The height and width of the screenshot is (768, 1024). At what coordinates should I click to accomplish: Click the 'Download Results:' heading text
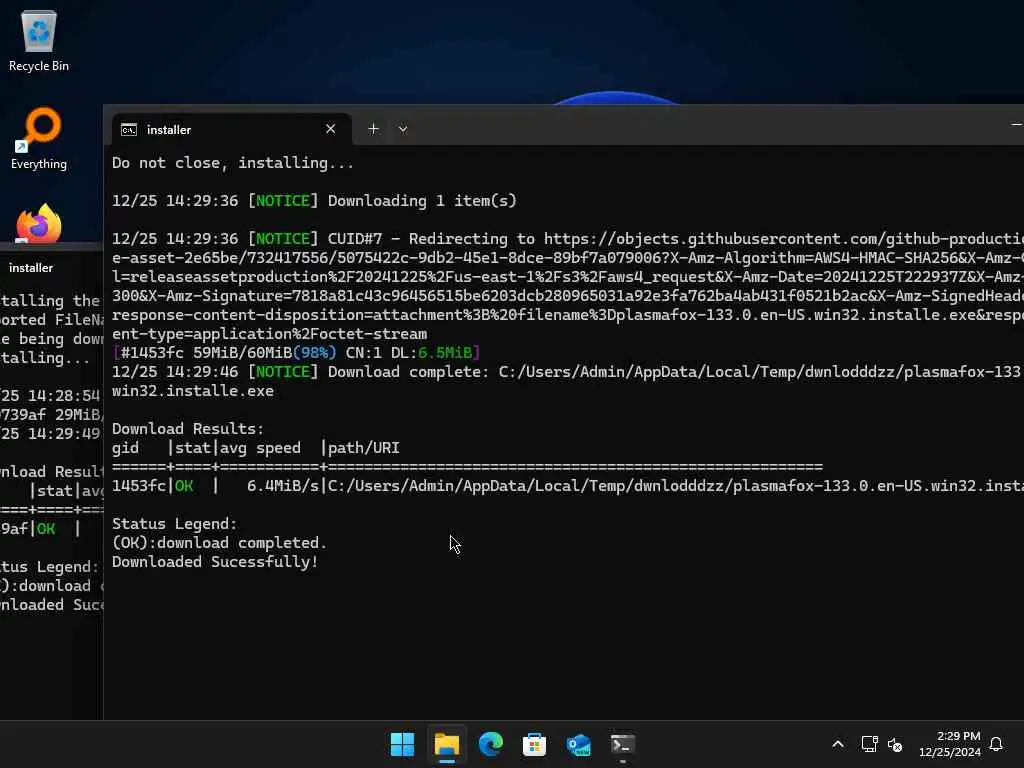coord(187,428)
